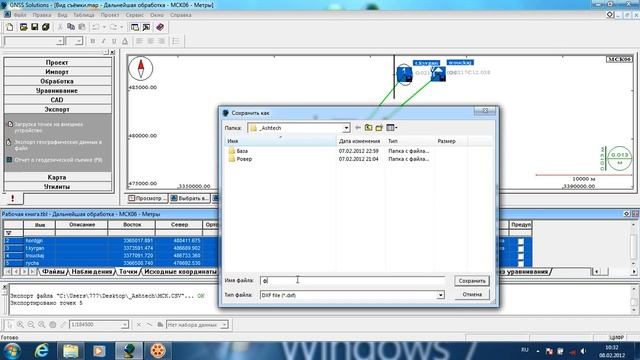640x360 pixels.
Task: Open Windows Explorer from the taskbar
Action: click(x=71, y=351)
